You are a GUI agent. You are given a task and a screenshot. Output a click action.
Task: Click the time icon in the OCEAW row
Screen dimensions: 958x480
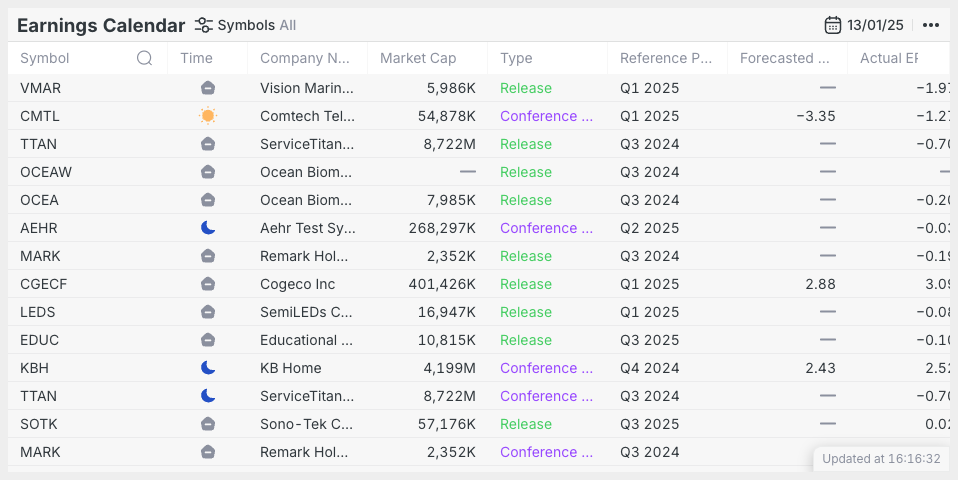(x=208, y=172)
